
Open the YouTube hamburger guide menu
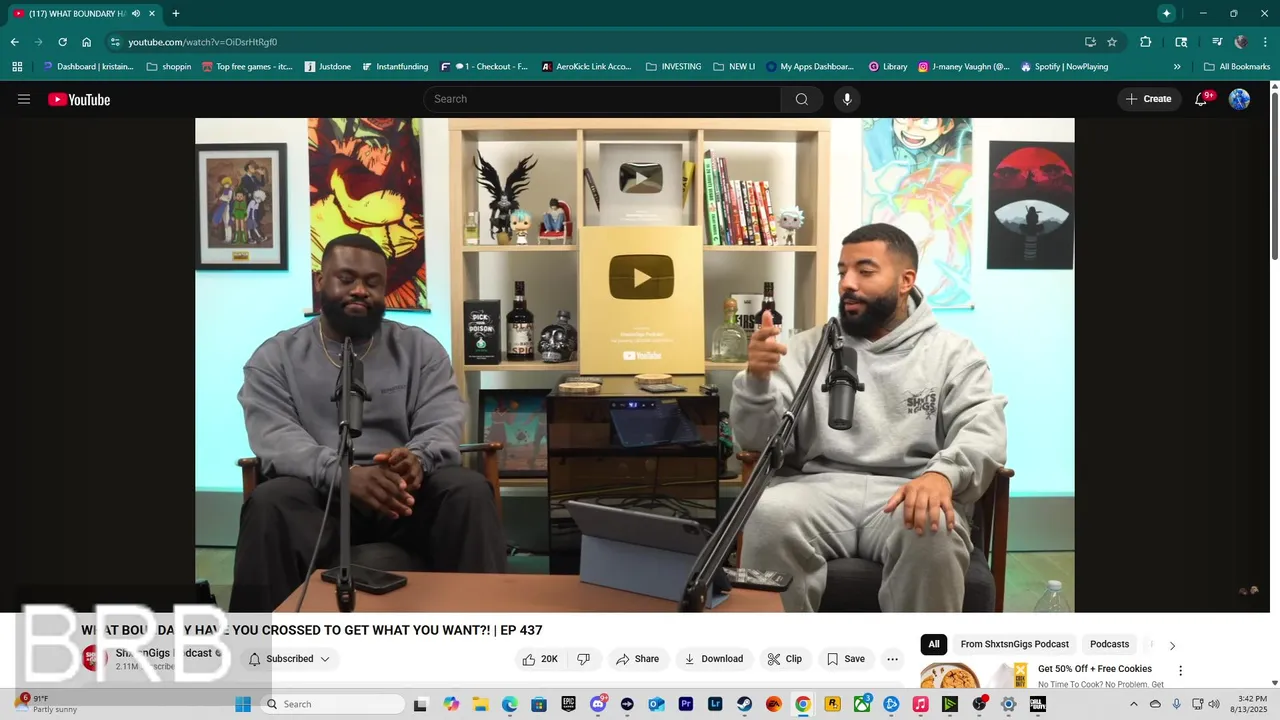tap(24, 99)
